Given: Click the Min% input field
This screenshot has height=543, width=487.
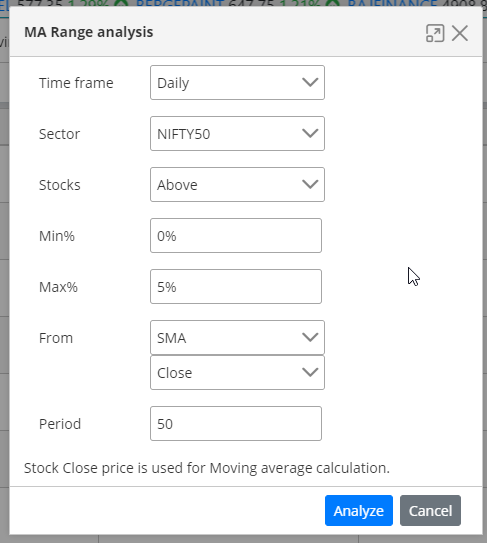Looking at the screenshot, I should (x=236, y=235).
